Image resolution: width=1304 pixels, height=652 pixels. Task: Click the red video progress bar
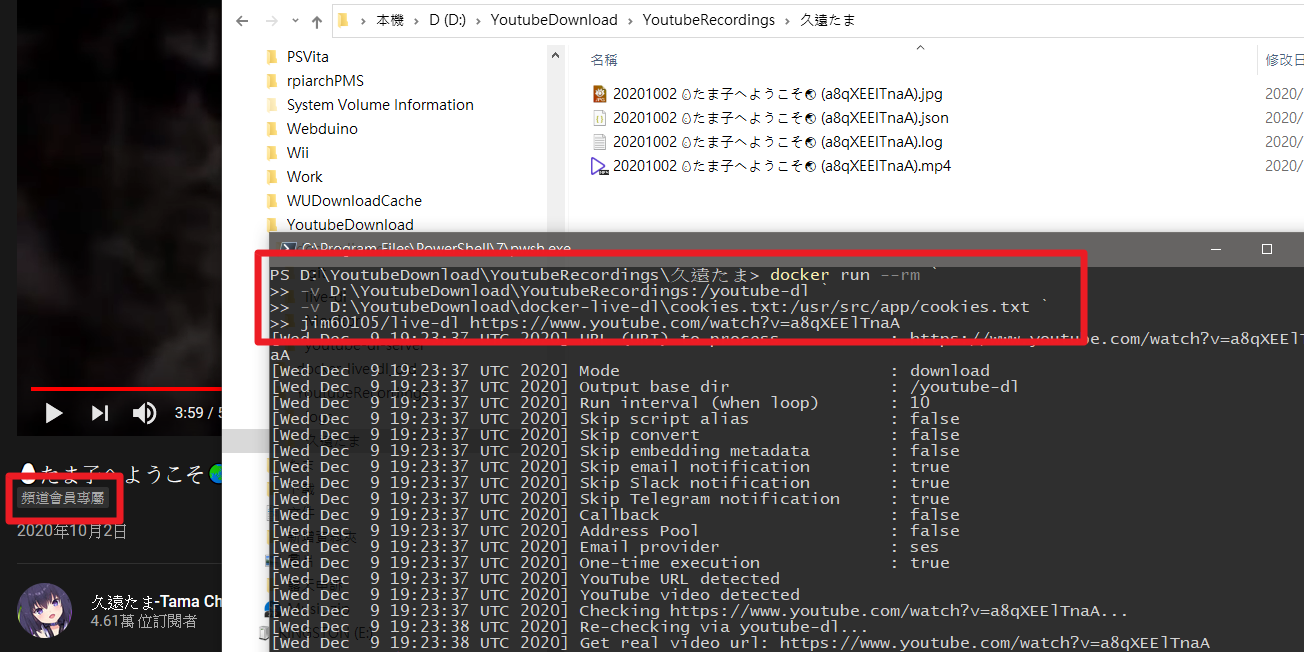click(125, 388)
